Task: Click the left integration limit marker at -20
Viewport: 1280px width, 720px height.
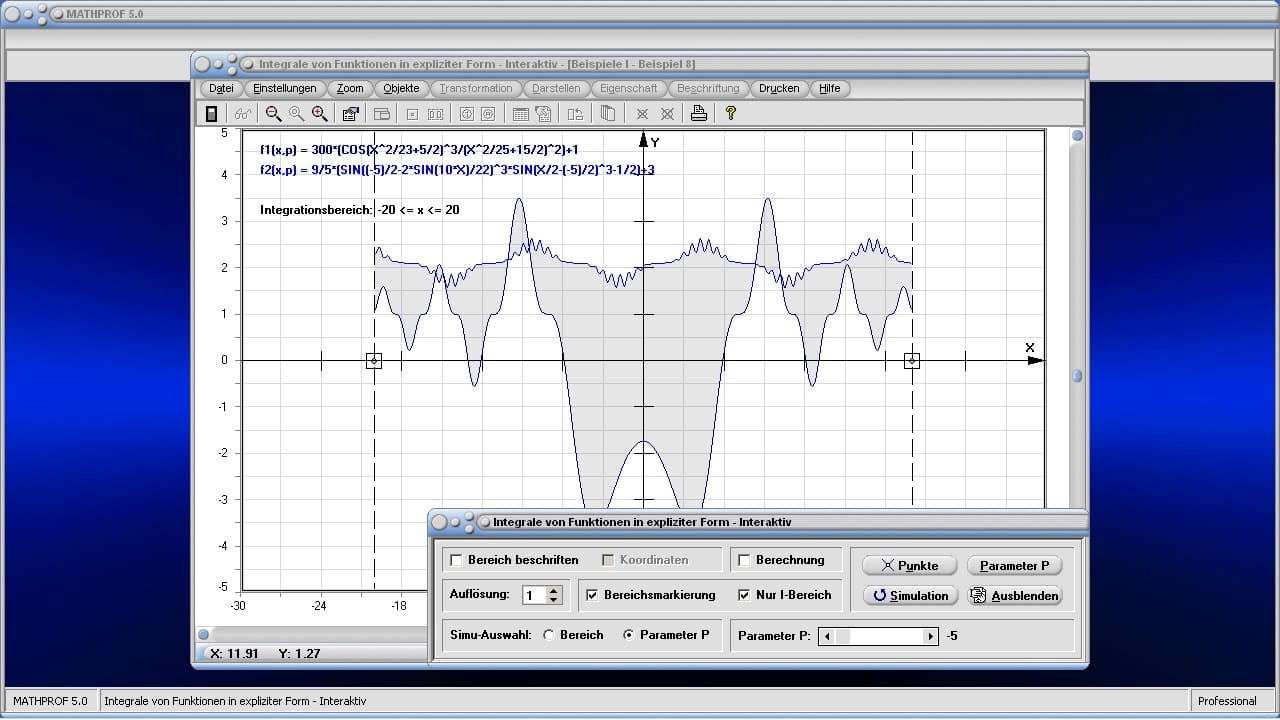Action: (x=374, y=360)
